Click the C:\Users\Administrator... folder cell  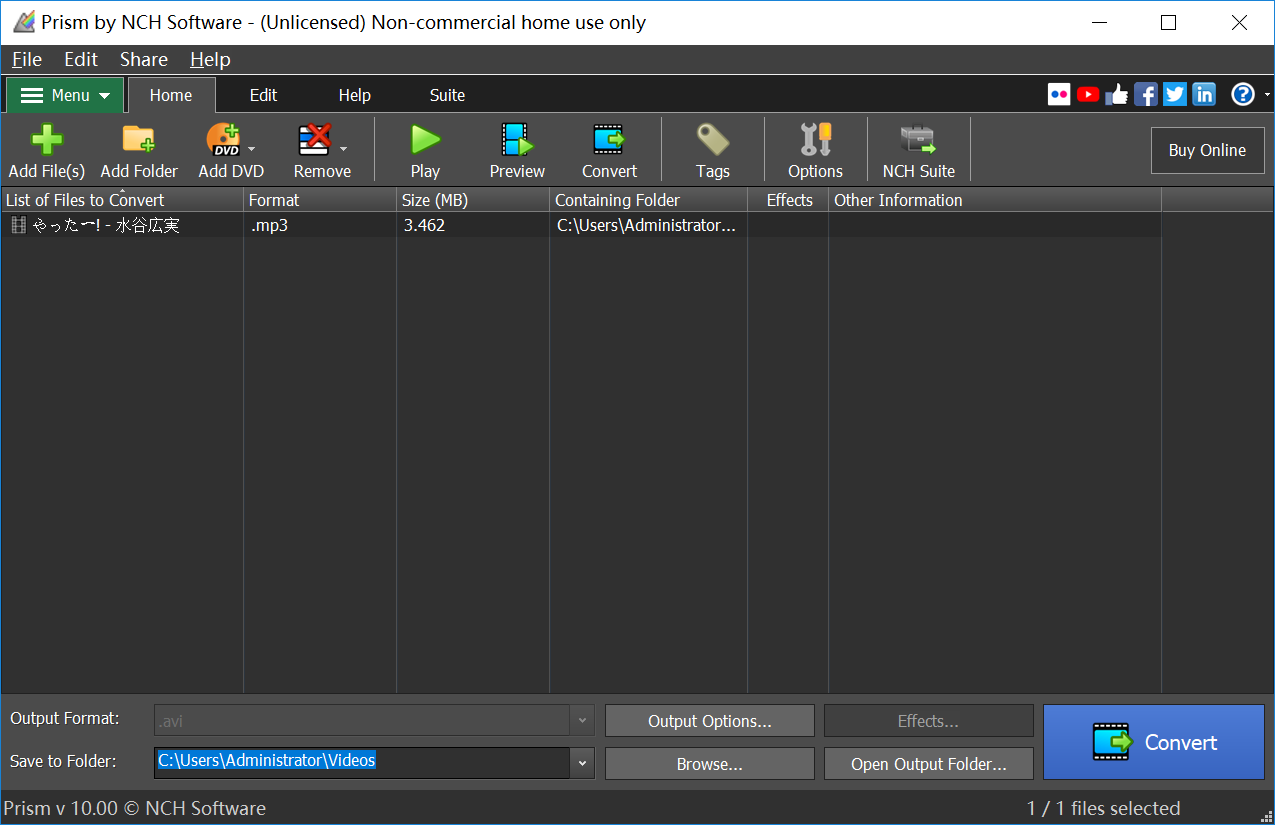pos(646,225)
